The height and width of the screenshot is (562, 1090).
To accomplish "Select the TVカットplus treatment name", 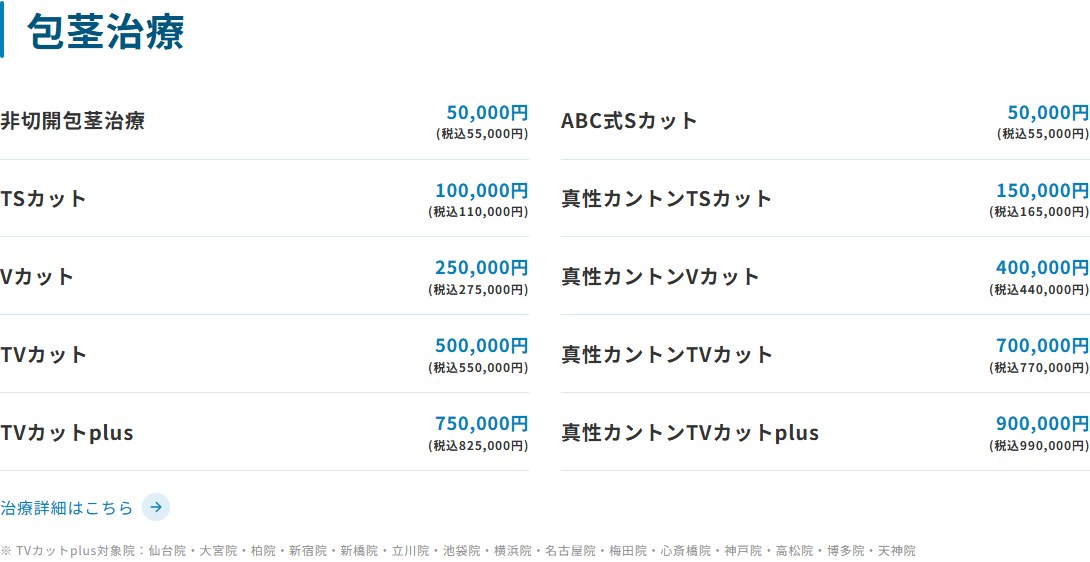I will point(67,433).
